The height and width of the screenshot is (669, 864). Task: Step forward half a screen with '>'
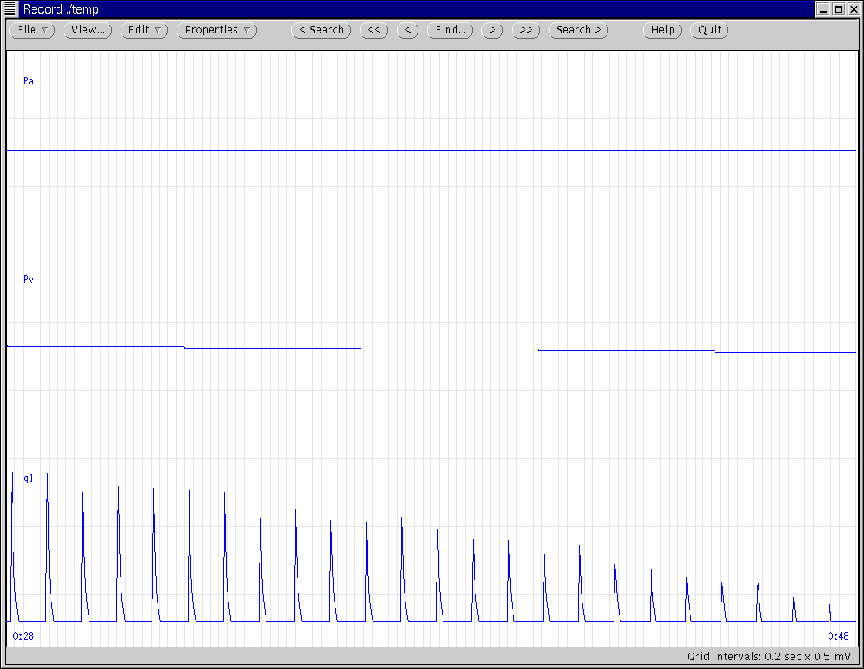point(492,30)
